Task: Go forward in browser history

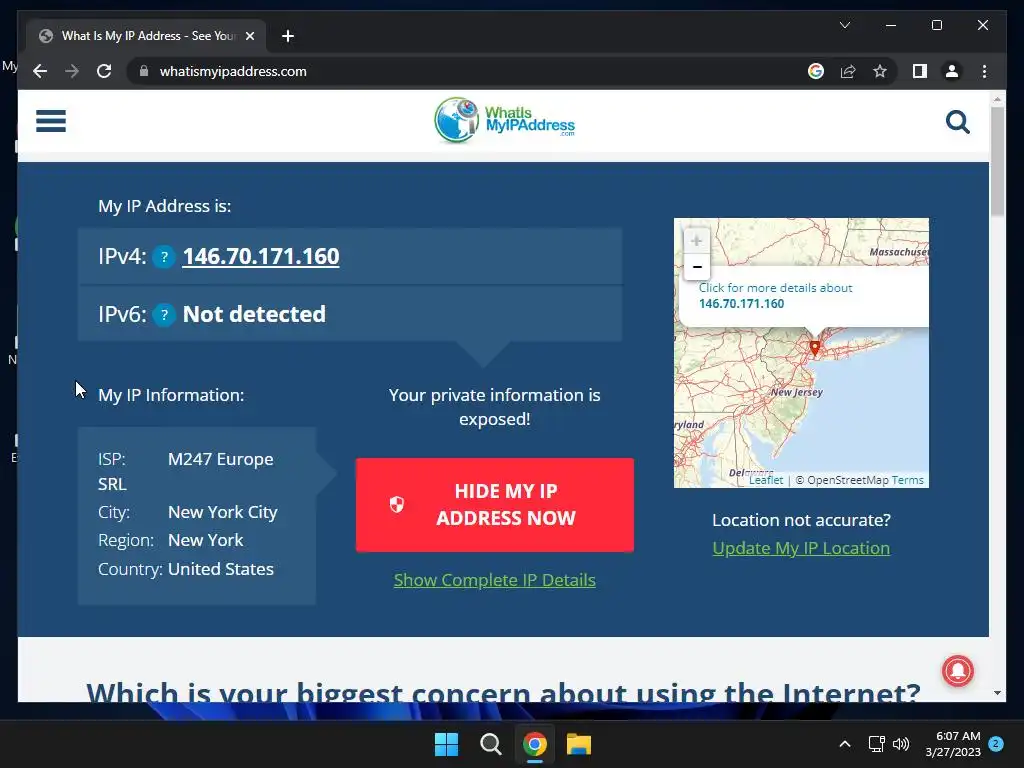Action: tap(72, 71)
